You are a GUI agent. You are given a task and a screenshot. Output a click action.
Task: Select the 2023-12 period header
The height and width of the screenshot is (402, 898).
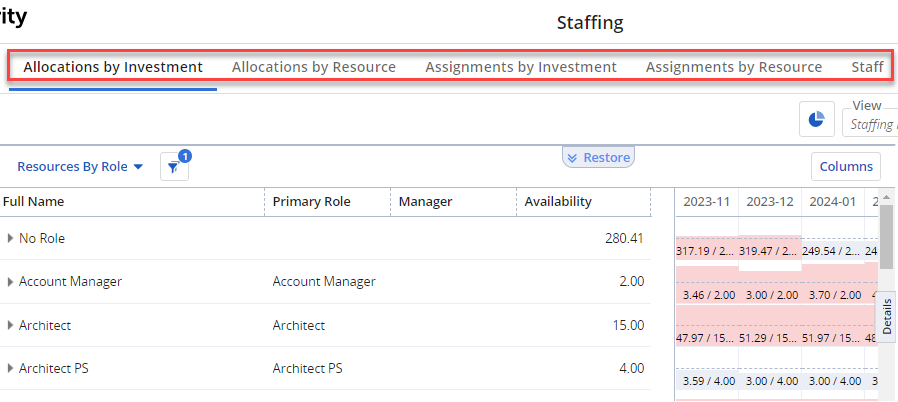770,202
